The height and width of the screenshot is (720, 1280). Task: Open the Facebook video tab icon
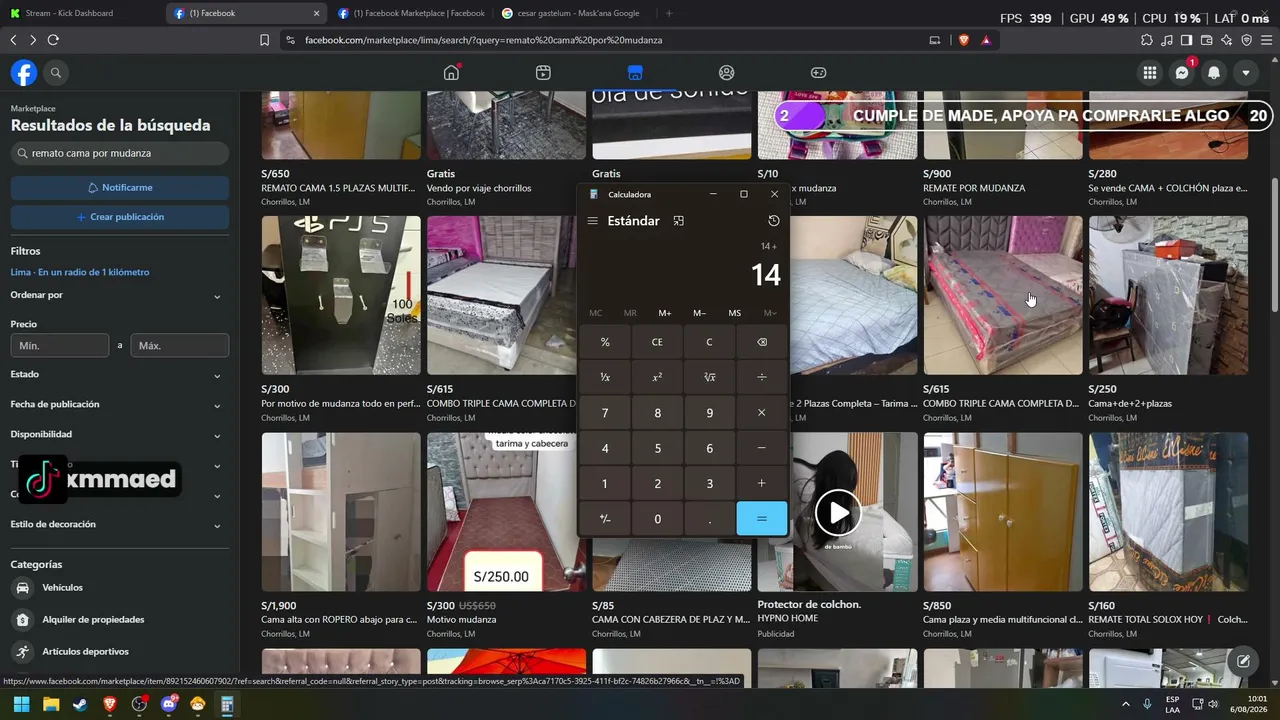click(x=543, y=72)
